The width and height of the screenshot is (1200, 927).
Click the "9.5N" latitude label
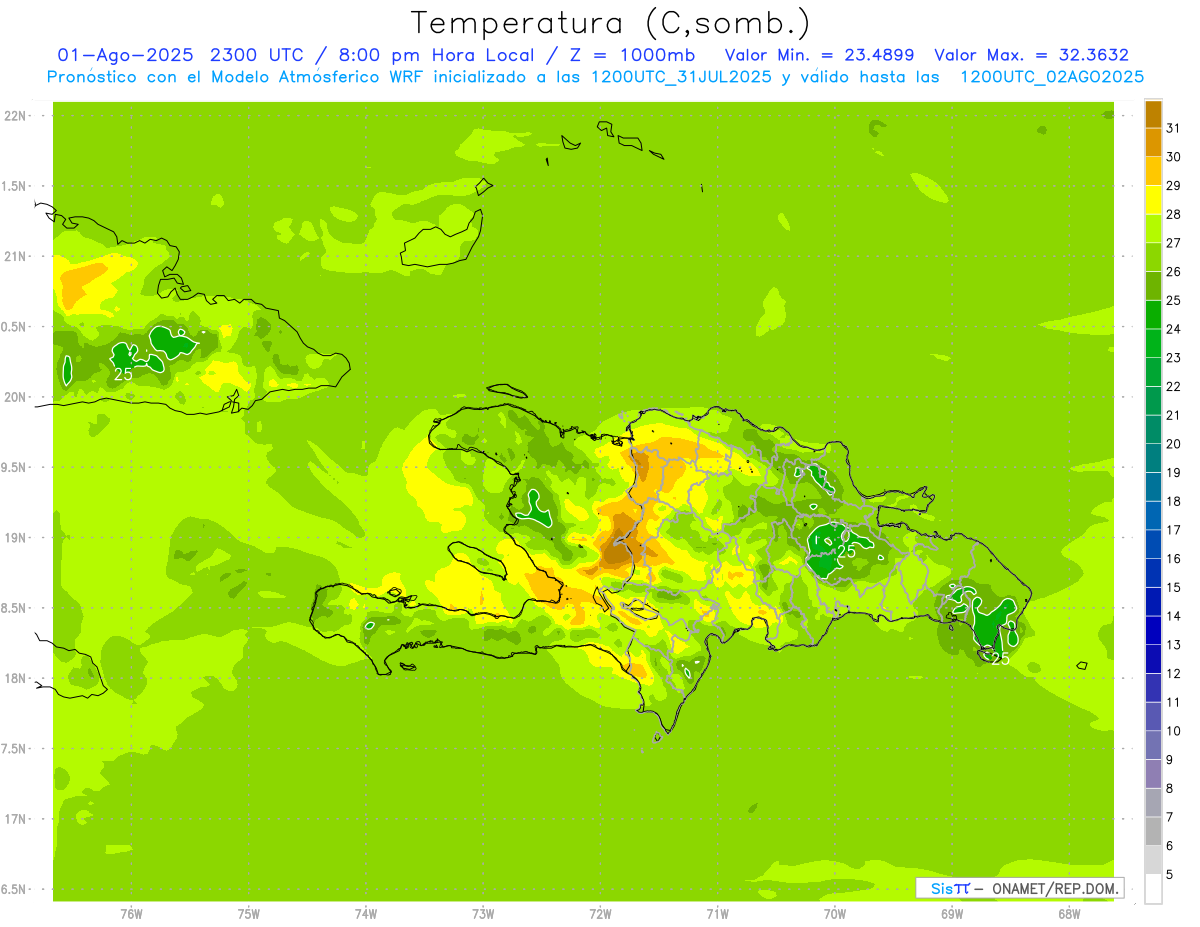tap(14, 467)
